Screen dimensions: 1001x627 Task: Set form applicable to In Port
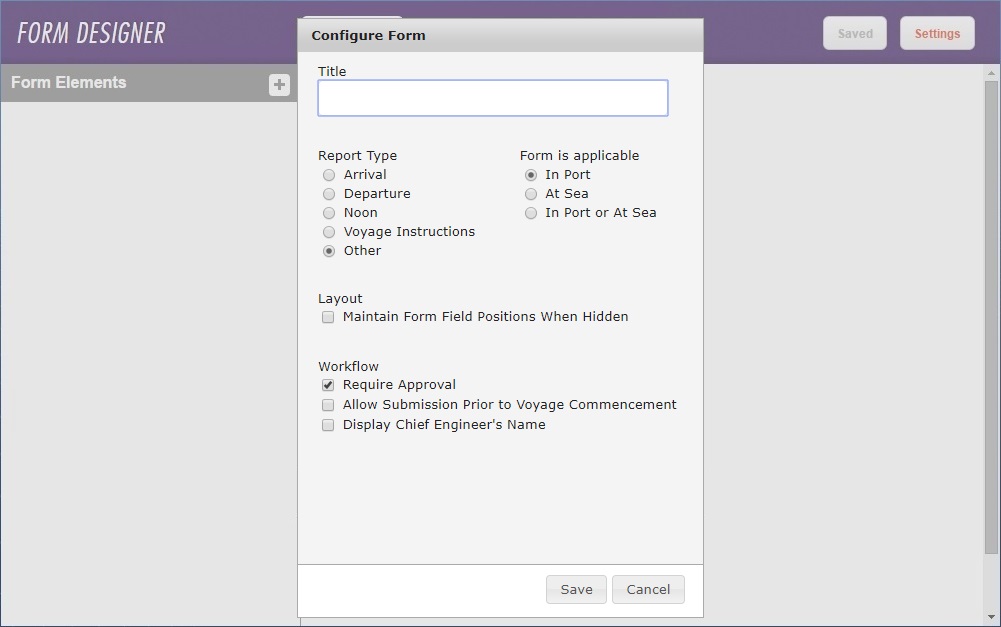pos(531,174)
